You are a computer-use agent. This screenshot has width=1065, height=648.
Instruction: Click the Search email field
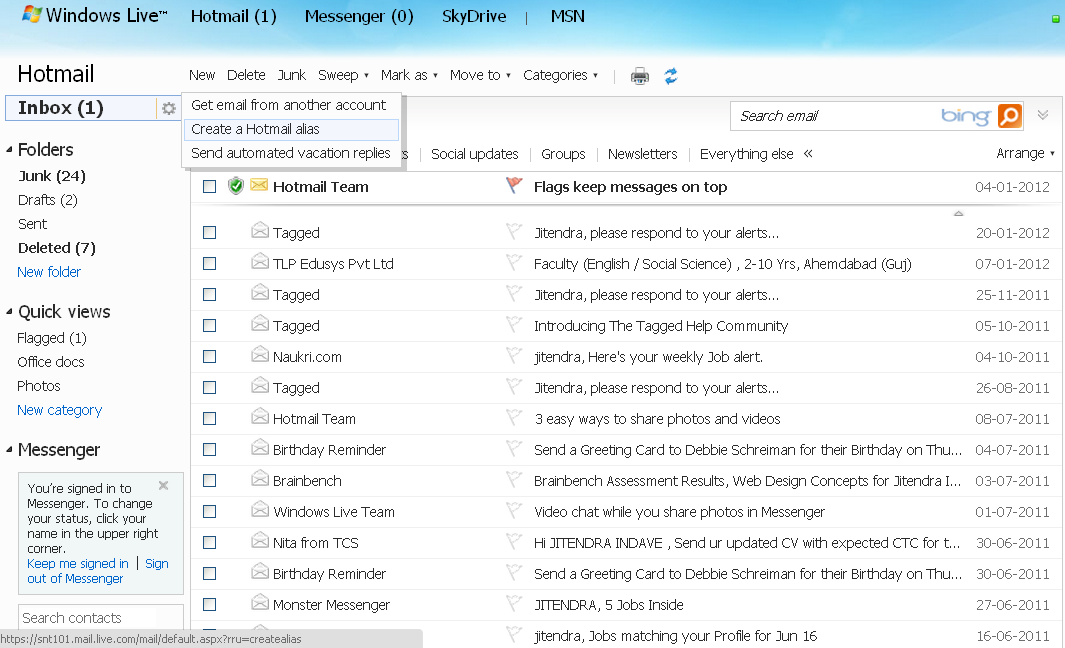pyautogui.click(x=834, y=116)
